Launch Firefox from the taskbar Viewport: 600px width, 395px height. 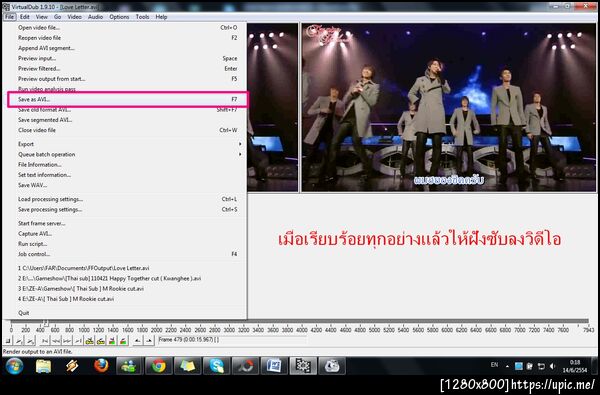click(101, 366)
